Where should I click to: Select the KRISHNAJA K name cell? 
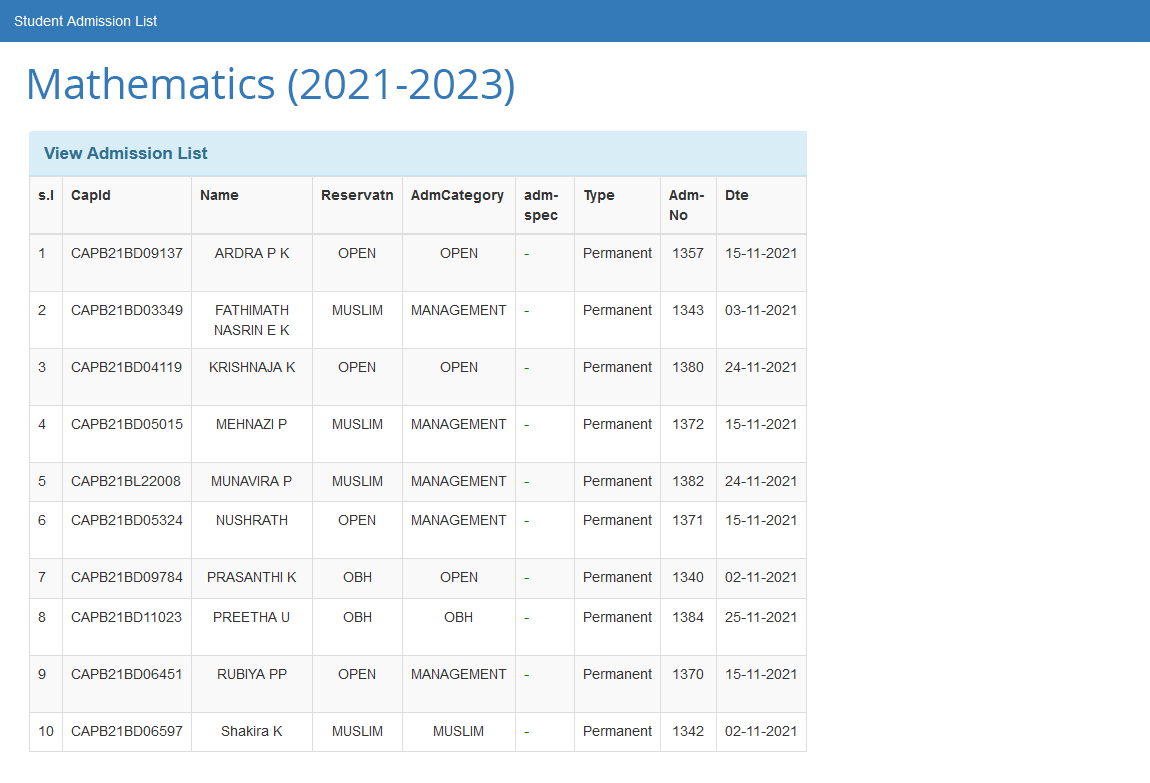point(252,367)
